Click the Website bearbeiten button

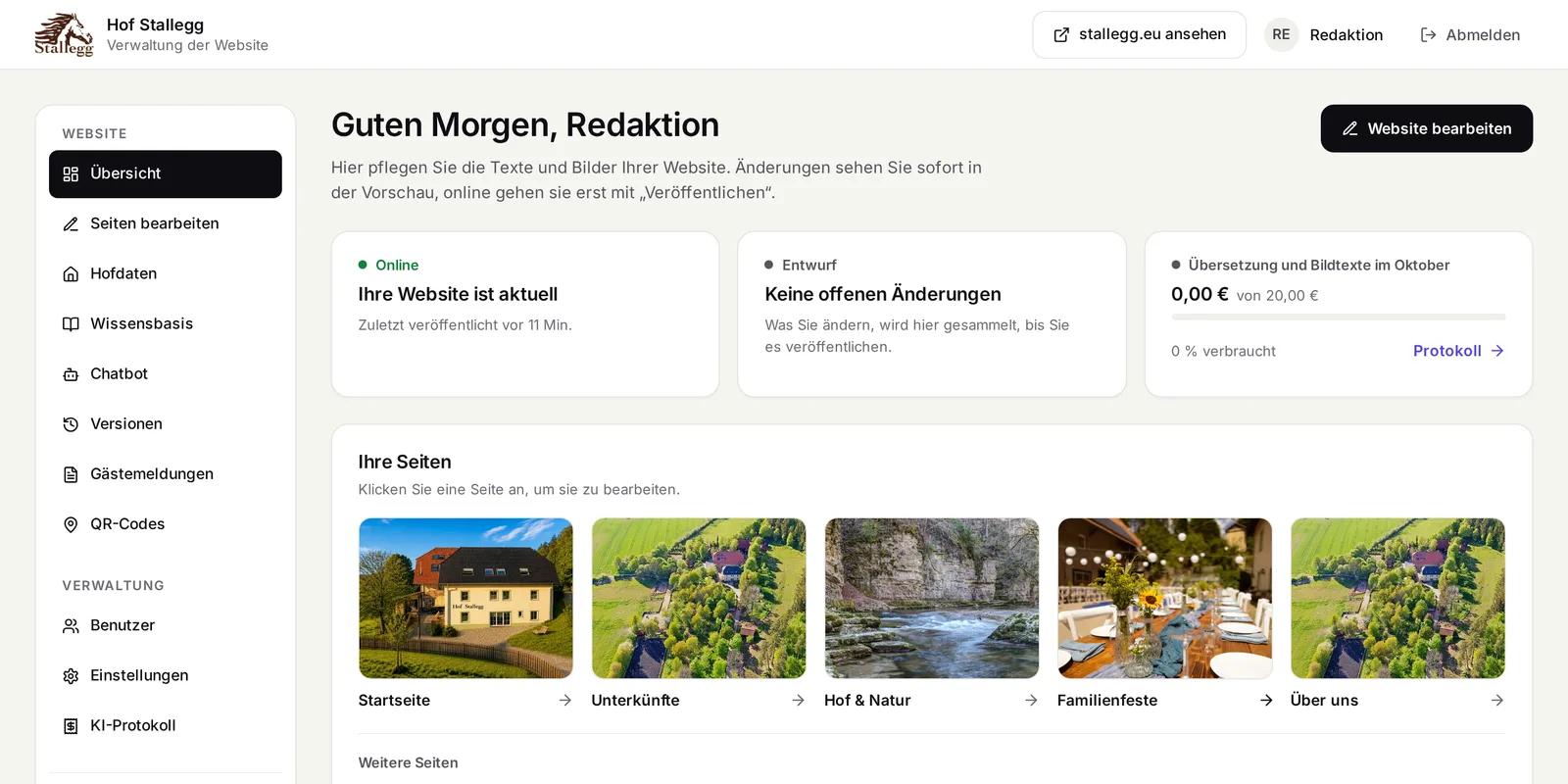tap(1427, 128)
